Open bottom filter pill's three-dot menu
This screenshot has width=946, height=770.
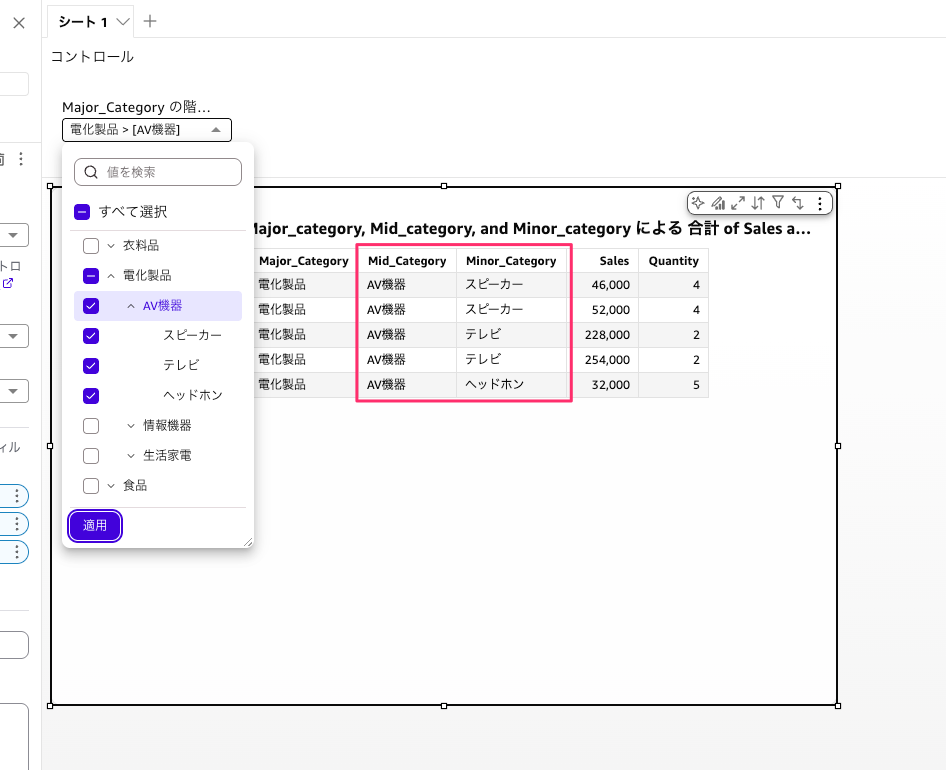coord(17,552)
